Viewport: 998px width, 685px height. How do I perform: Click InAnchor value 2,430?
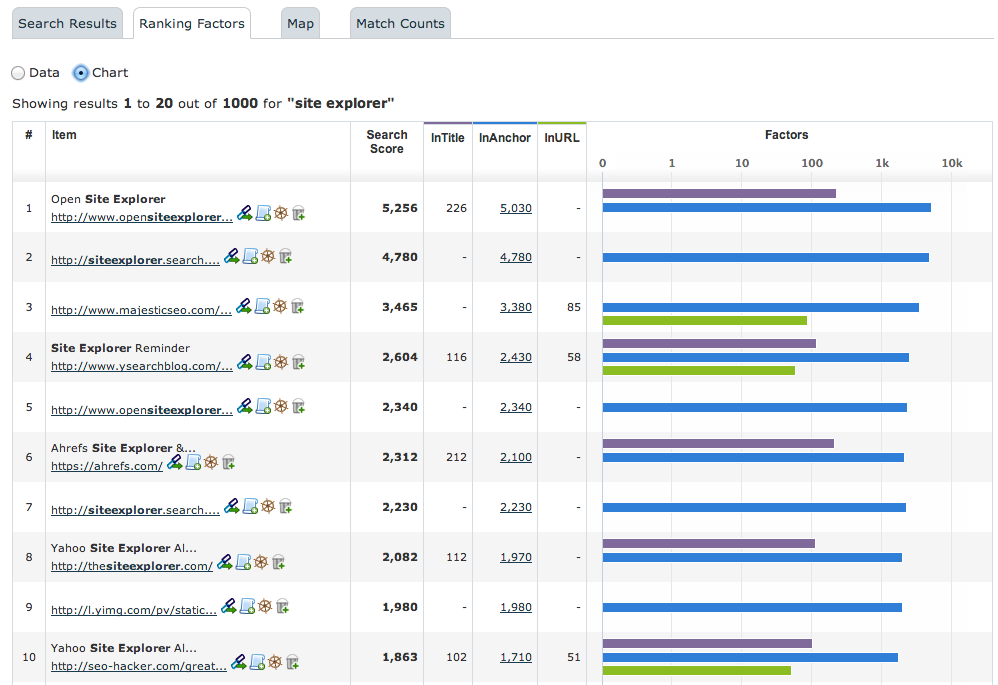(x=516, y=357)
